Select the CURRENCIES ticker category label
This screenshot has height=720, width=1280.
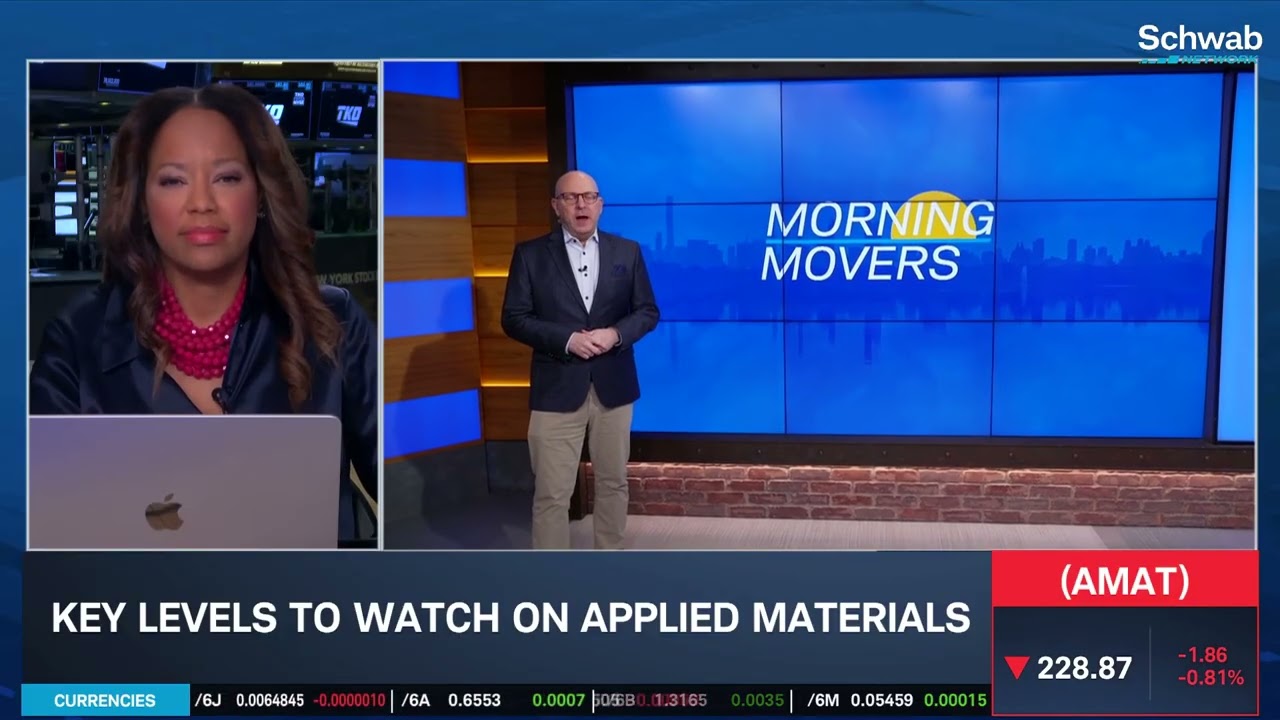pyautogui.click(x=105, y=700)
